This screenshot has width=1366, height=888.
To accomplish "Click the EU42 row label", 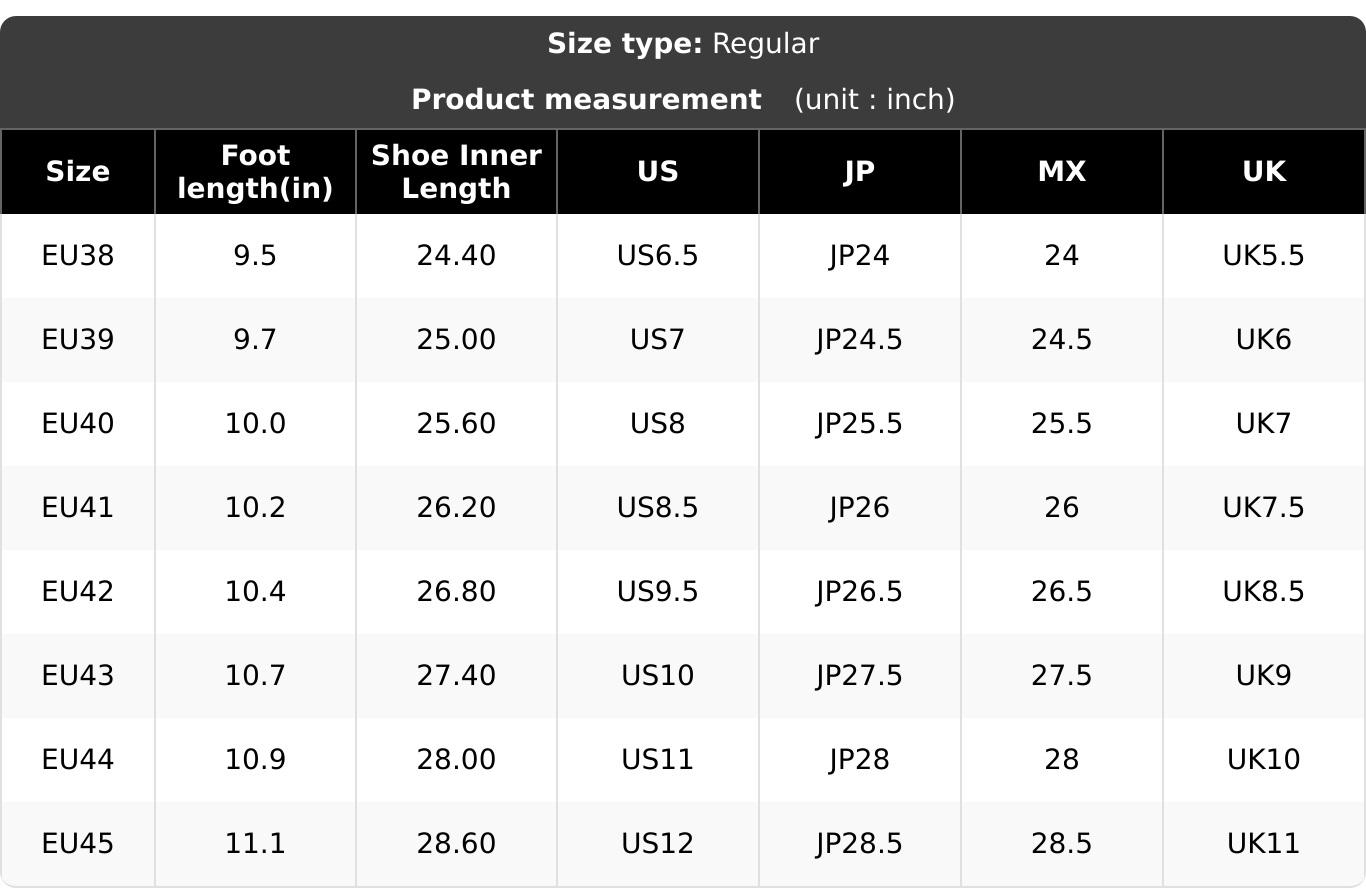I will pyautogui.click(x=78, y=592).
